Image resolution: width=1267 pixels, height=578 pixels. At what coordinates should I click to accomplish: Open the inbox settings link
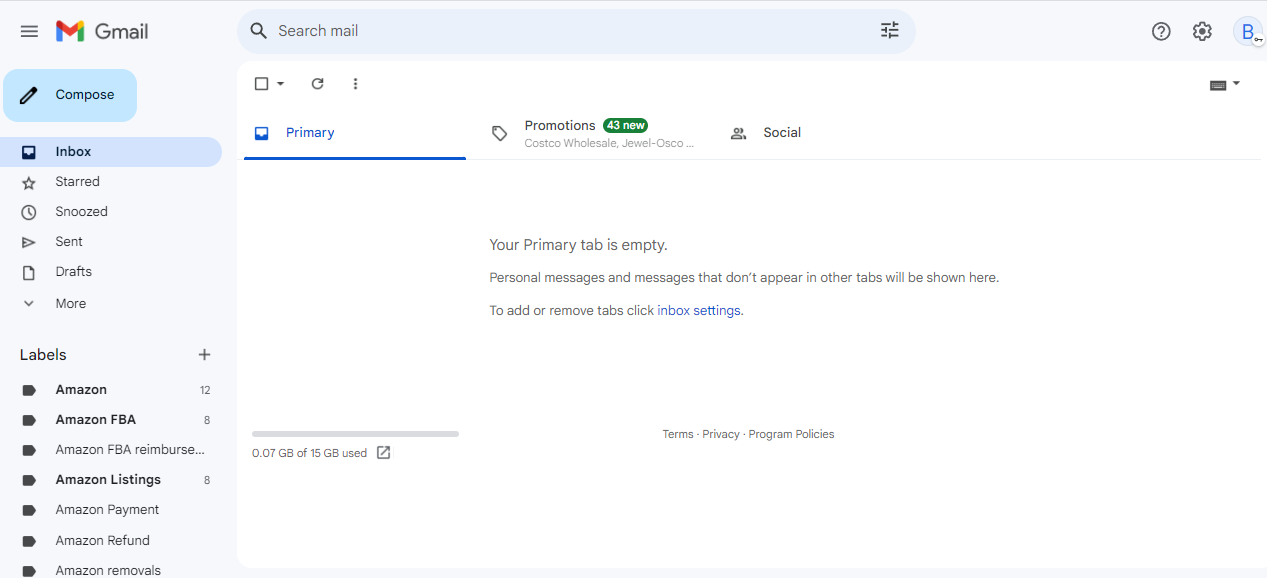(699, 311)
